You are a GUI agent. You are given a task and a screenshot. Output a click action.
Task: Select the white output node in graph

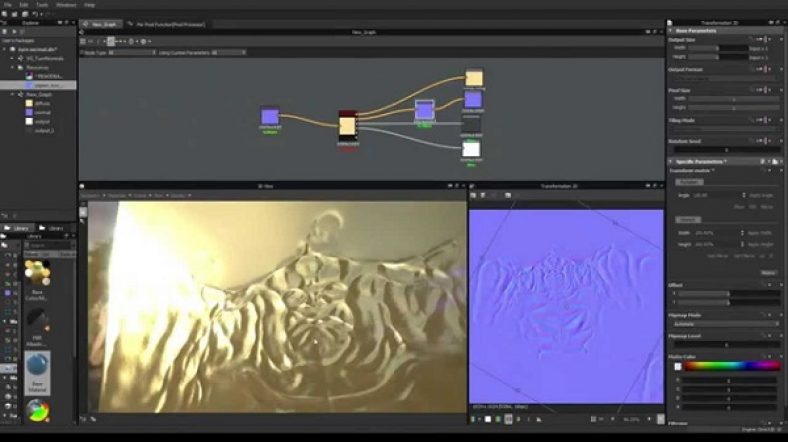[x=471, y=149]
